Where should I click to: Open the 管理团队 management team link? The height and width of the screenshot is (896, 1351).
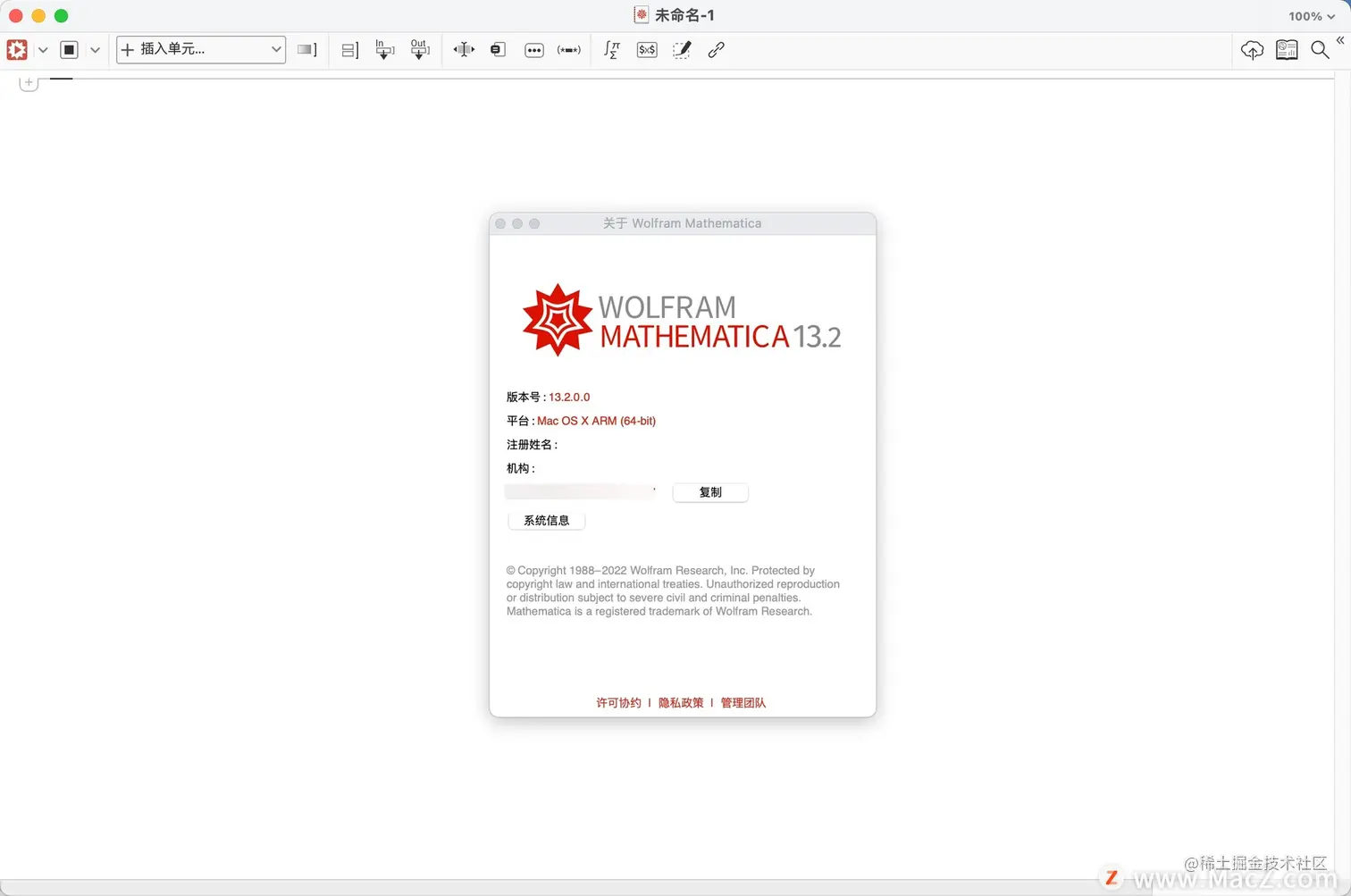(x=743, y=703)
